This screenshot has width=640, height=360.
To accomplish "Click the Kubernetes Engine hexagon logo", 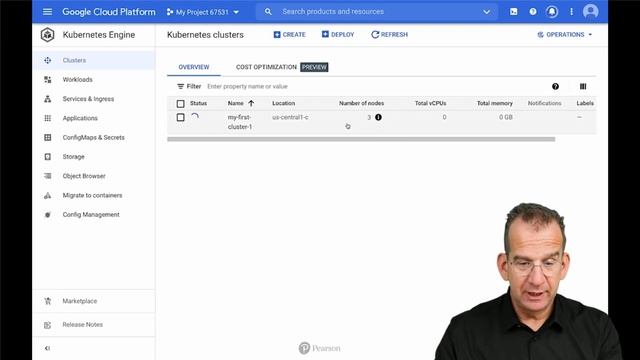I will [47, 35].
